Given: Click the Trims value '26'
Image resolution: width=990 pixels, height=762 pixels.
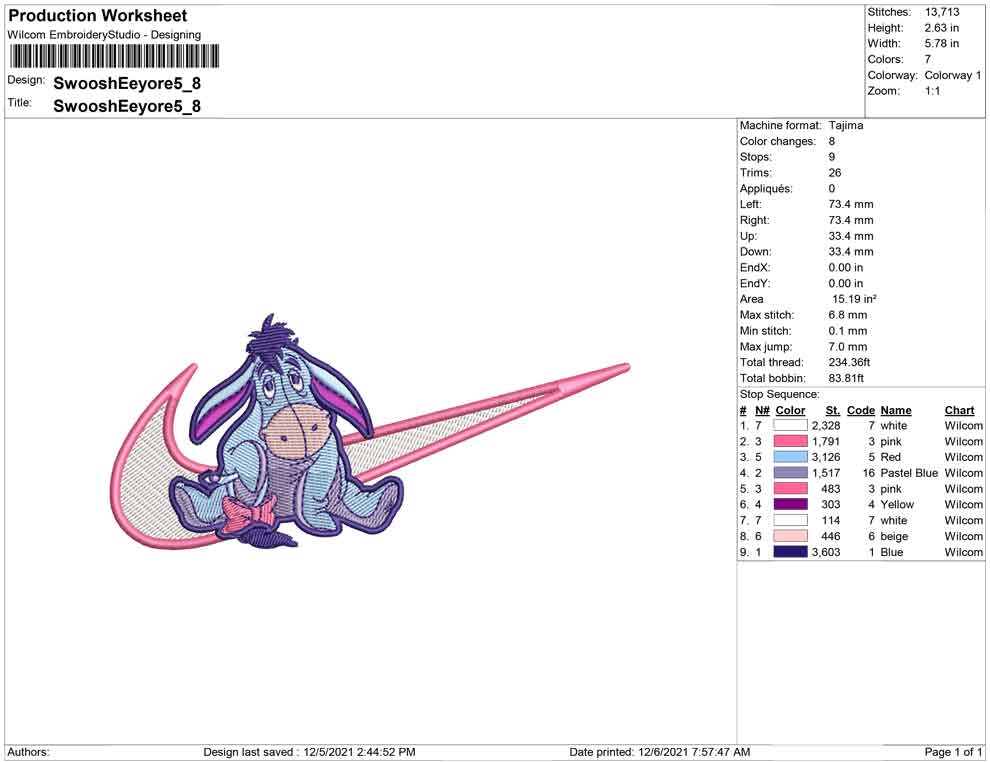Looking at the screenshot, I should (x=835, y=172).
